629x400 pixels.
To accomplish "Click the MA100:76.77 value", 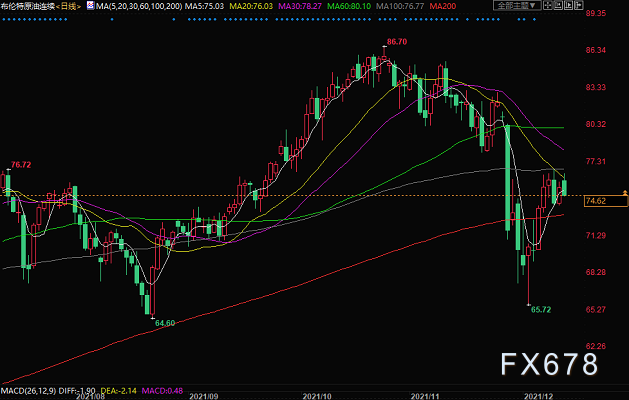I will (x=400, y=6).
